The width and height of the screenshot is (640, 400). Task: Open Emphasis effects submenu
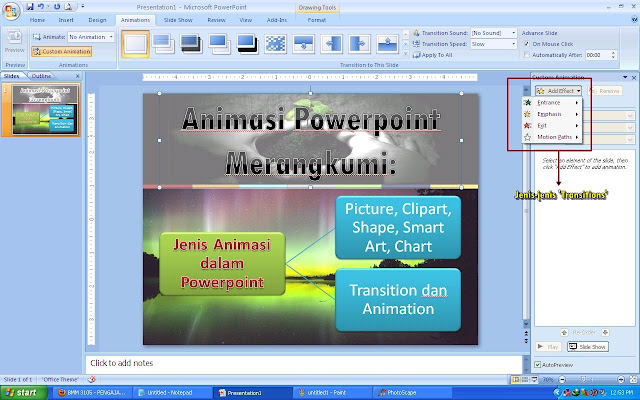coord(551,114)
